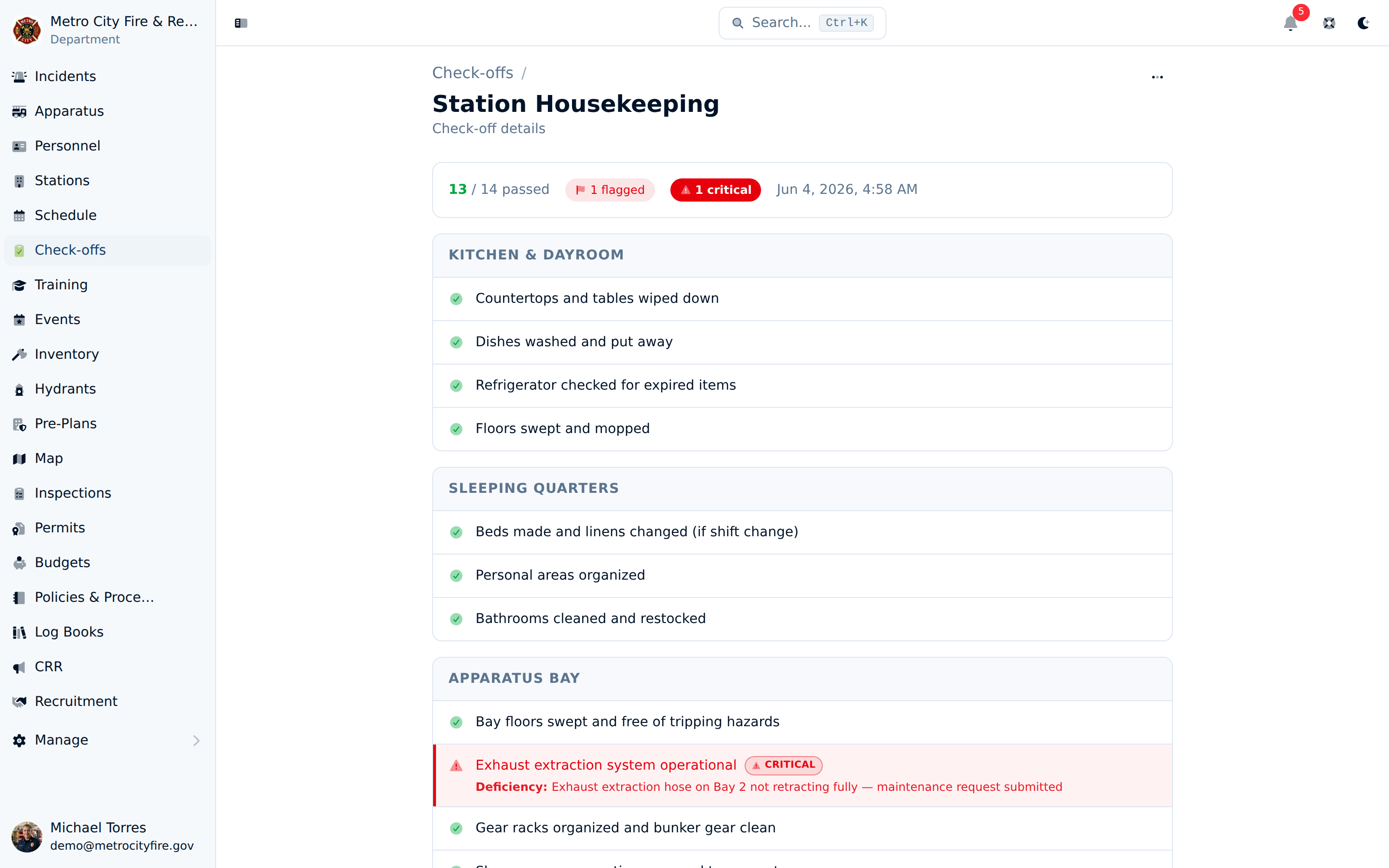Open the Map sidebar icon

tap(19, 459)
